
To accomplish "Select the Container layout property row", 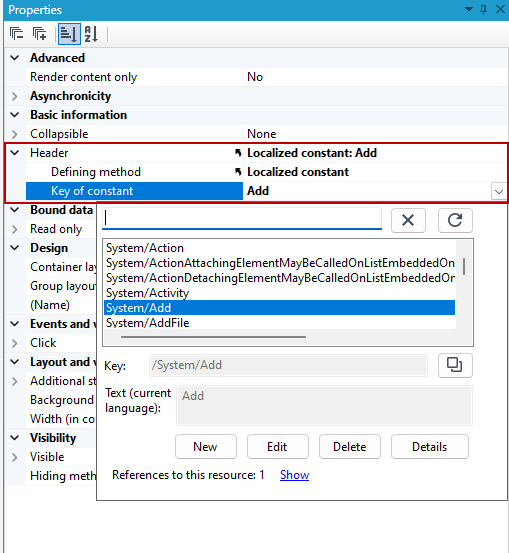I will point(61,267).
